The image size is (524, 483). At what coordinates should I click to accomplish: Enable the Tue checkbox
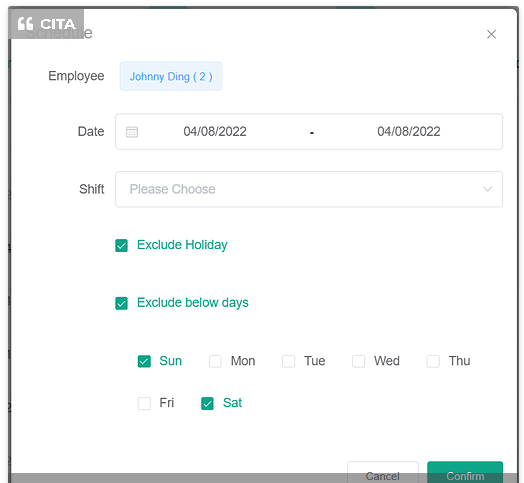pyautogui.click(x=288, y=361)
